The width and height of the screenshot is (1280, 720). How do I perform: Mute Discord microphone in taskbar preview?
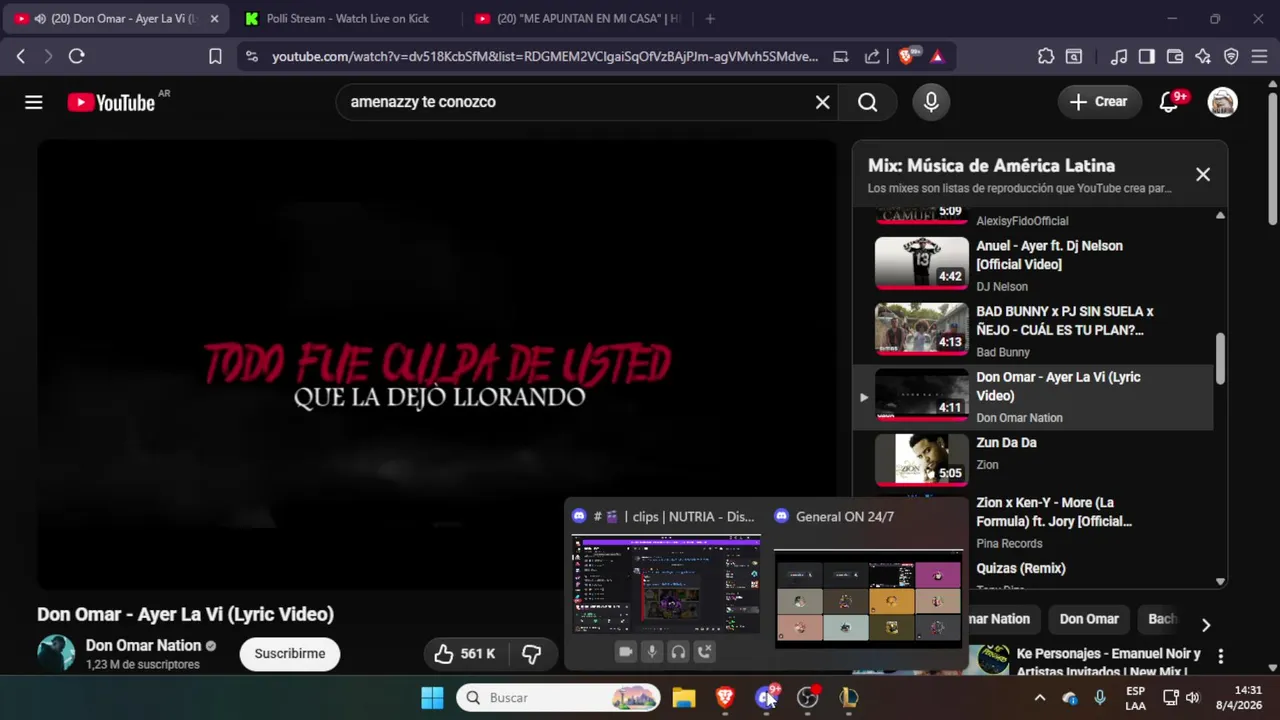[652, 652]
